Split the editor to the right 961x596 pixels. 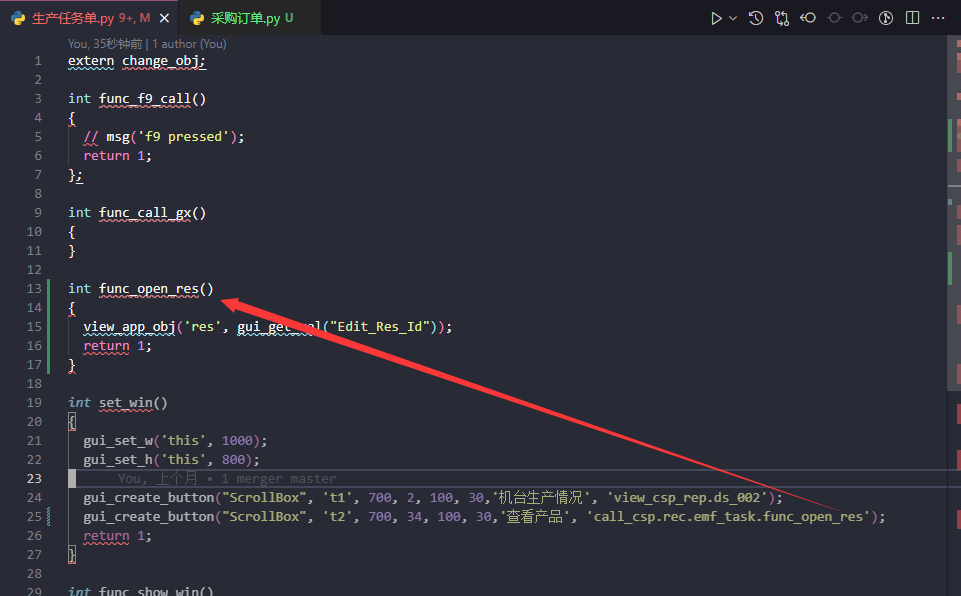coord(912,18)
